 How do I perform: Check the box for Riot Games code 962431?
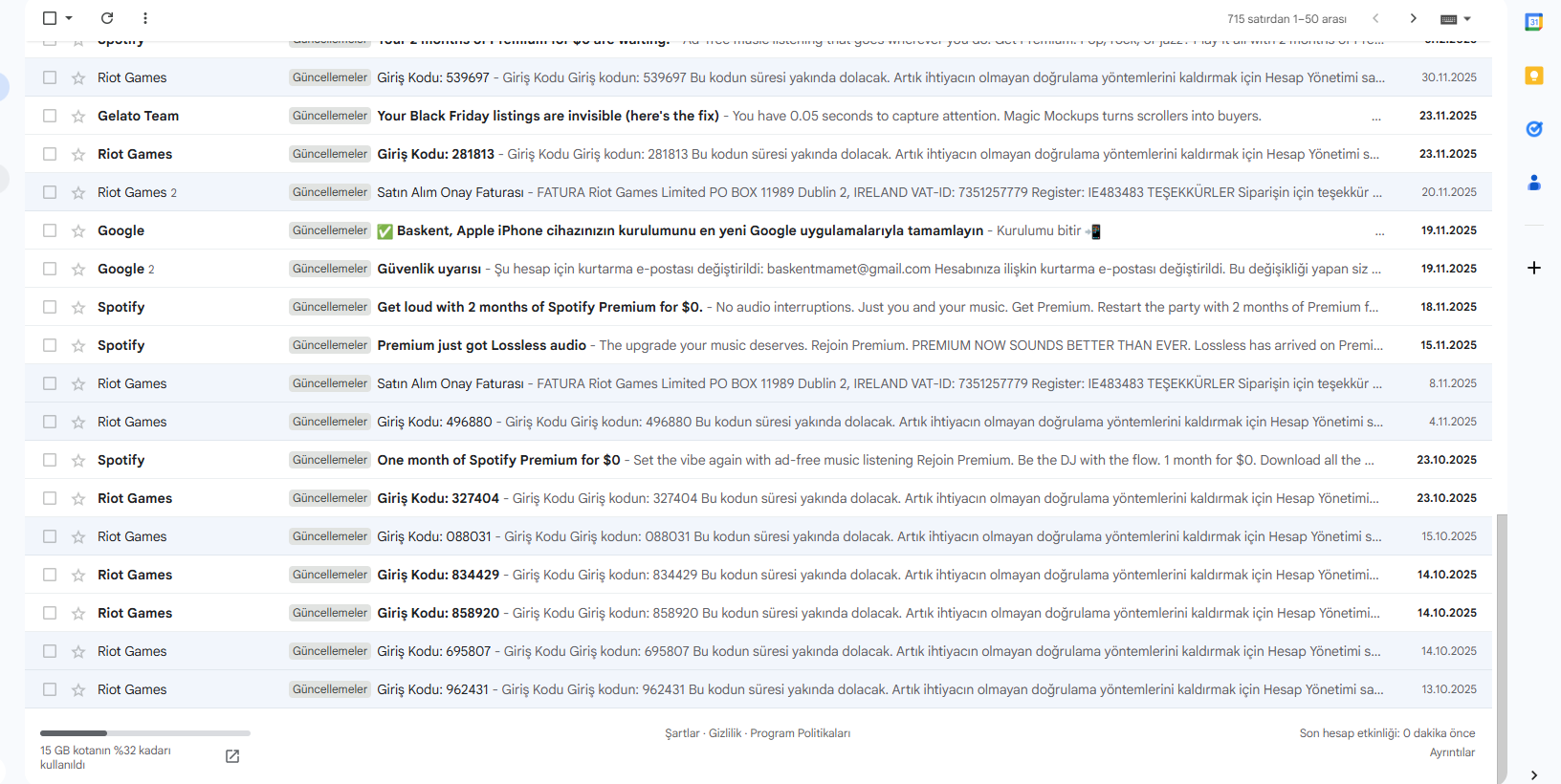coord(50,689)
